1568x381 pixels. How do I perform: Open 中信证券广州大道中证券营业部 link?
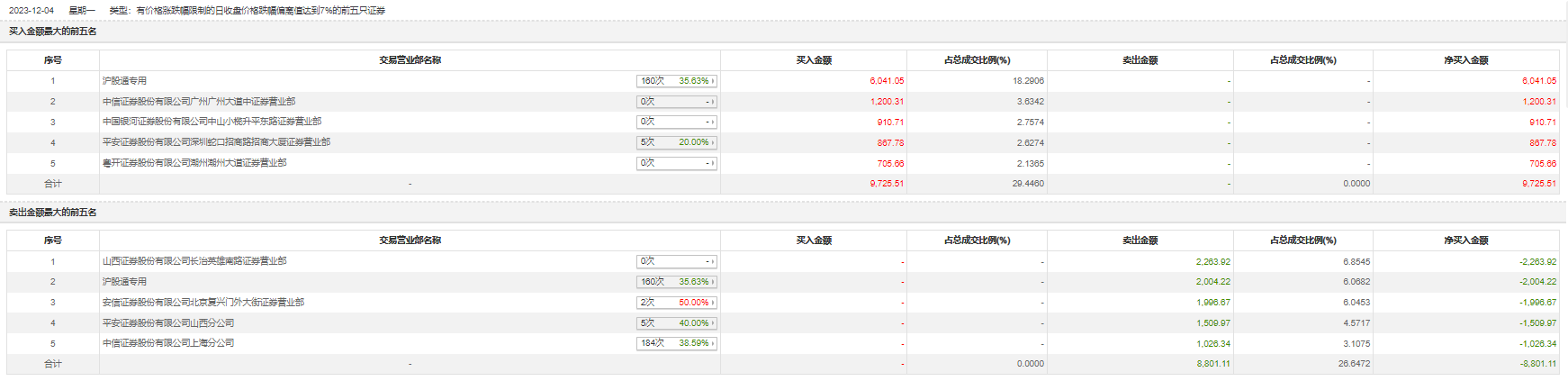pos(199,102)
